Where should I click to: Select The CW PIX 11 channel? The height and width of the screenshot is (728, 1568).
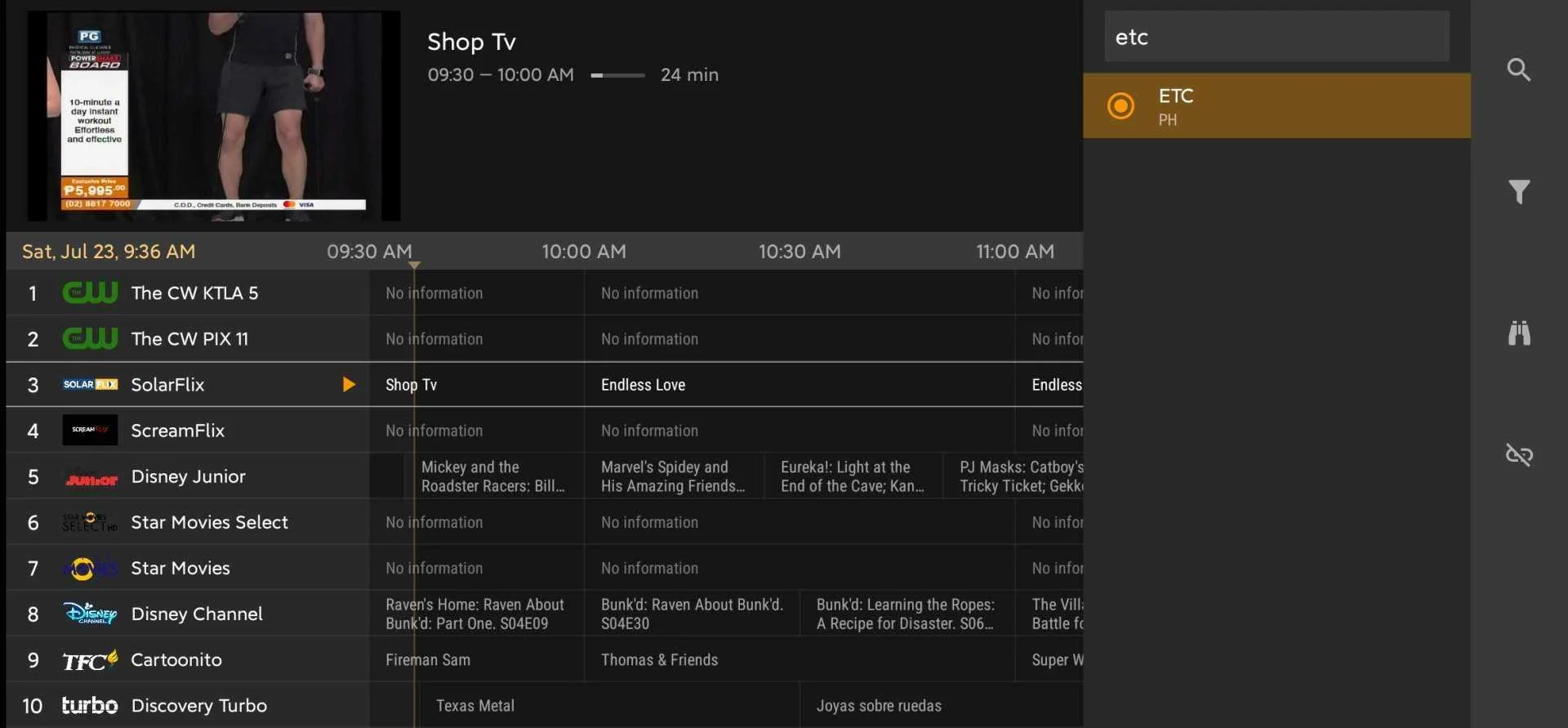click(x=189, y=339)
